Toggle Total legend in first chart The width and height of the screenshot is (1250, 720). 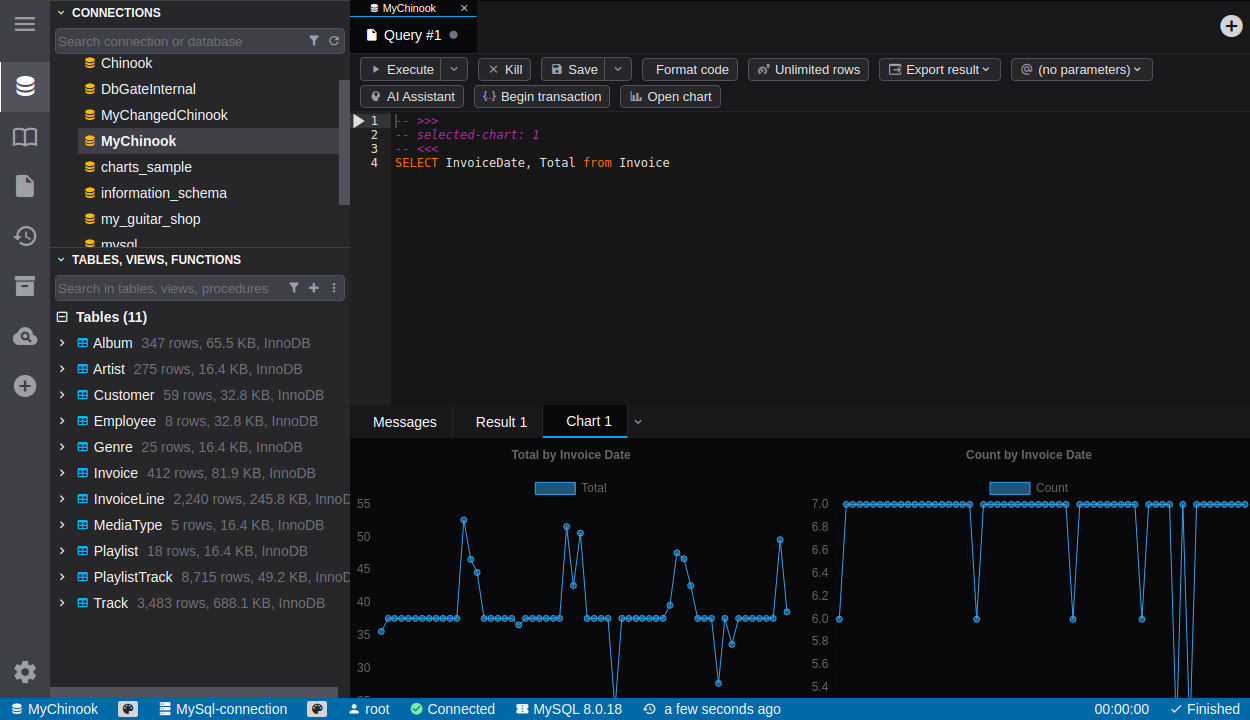tap(555, 488)
